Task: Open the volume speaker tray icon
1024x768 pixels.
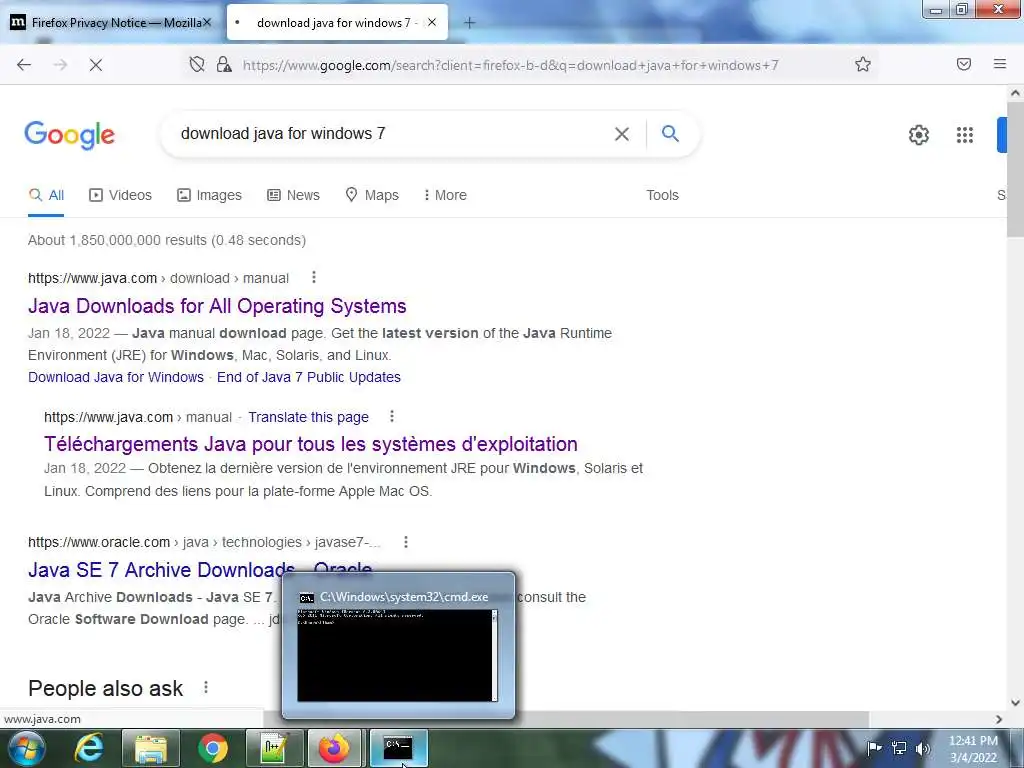Action: click(x=922, y=748)
